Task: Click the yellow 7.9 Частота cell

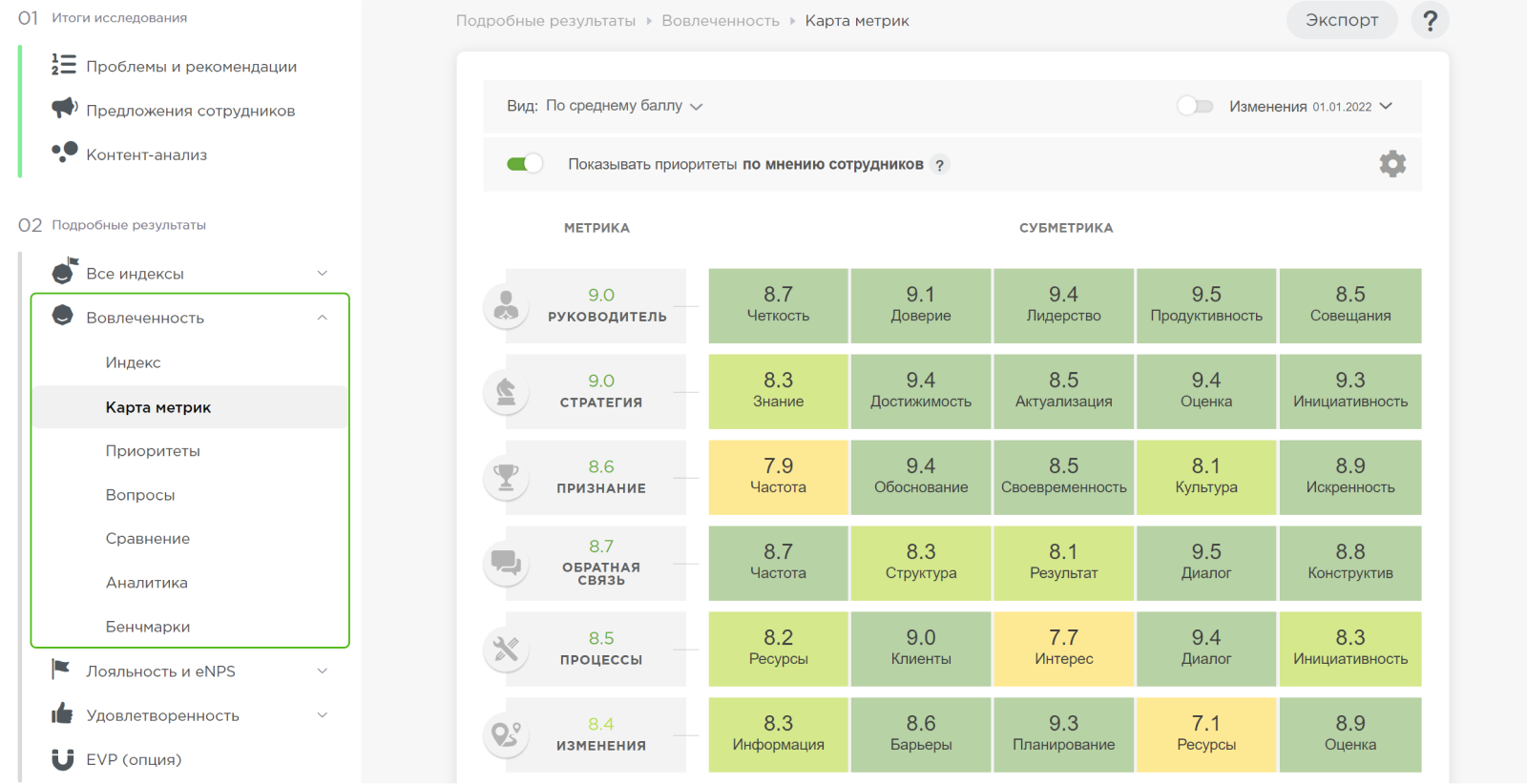Action: pos(778,478)
